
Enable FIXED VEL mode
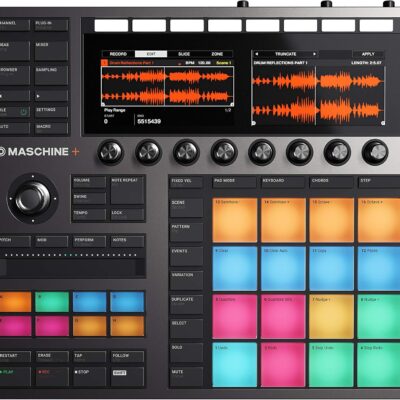click(186, 183)
